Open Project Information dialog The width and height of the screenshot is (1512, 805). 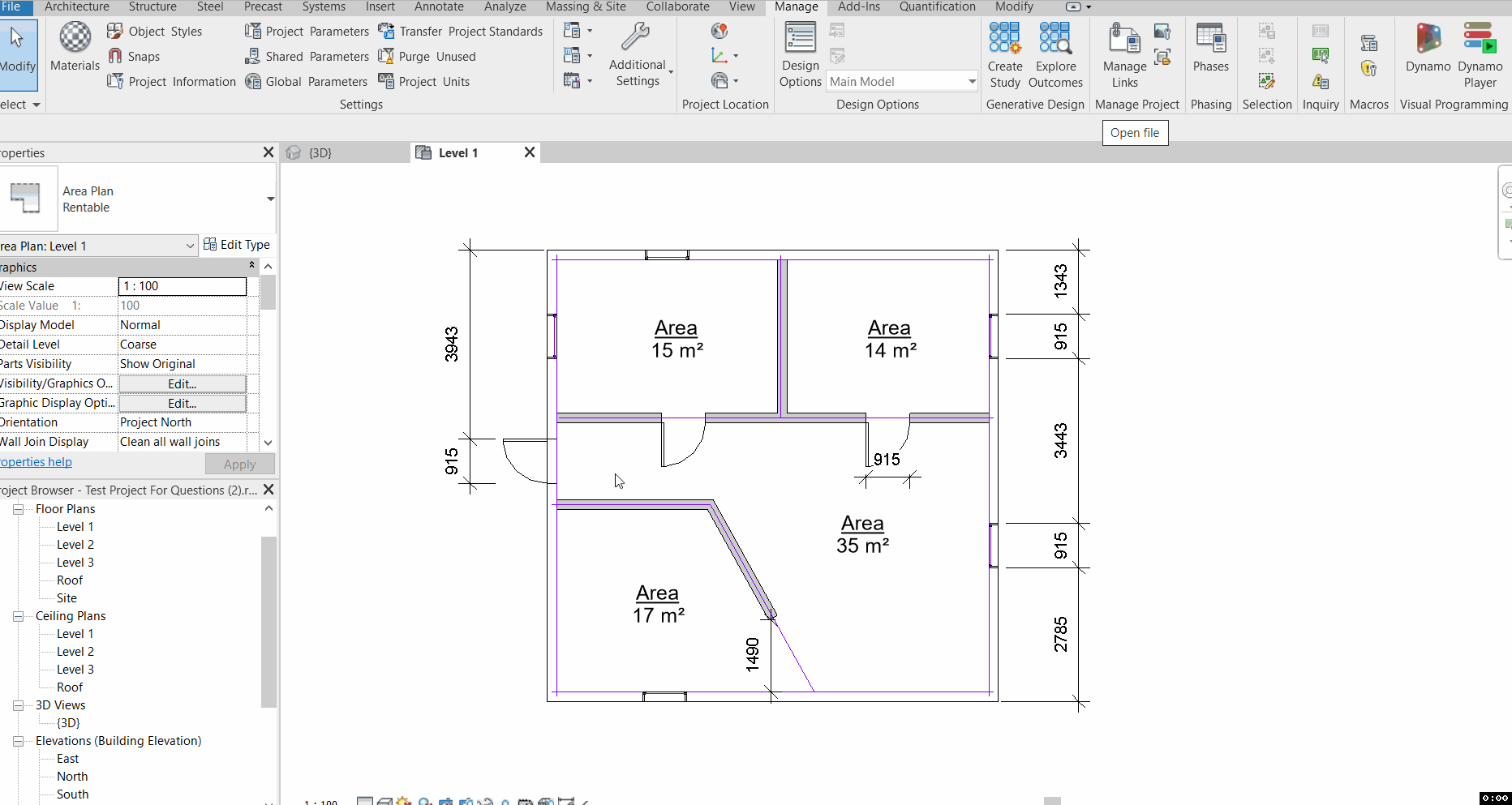171,82
